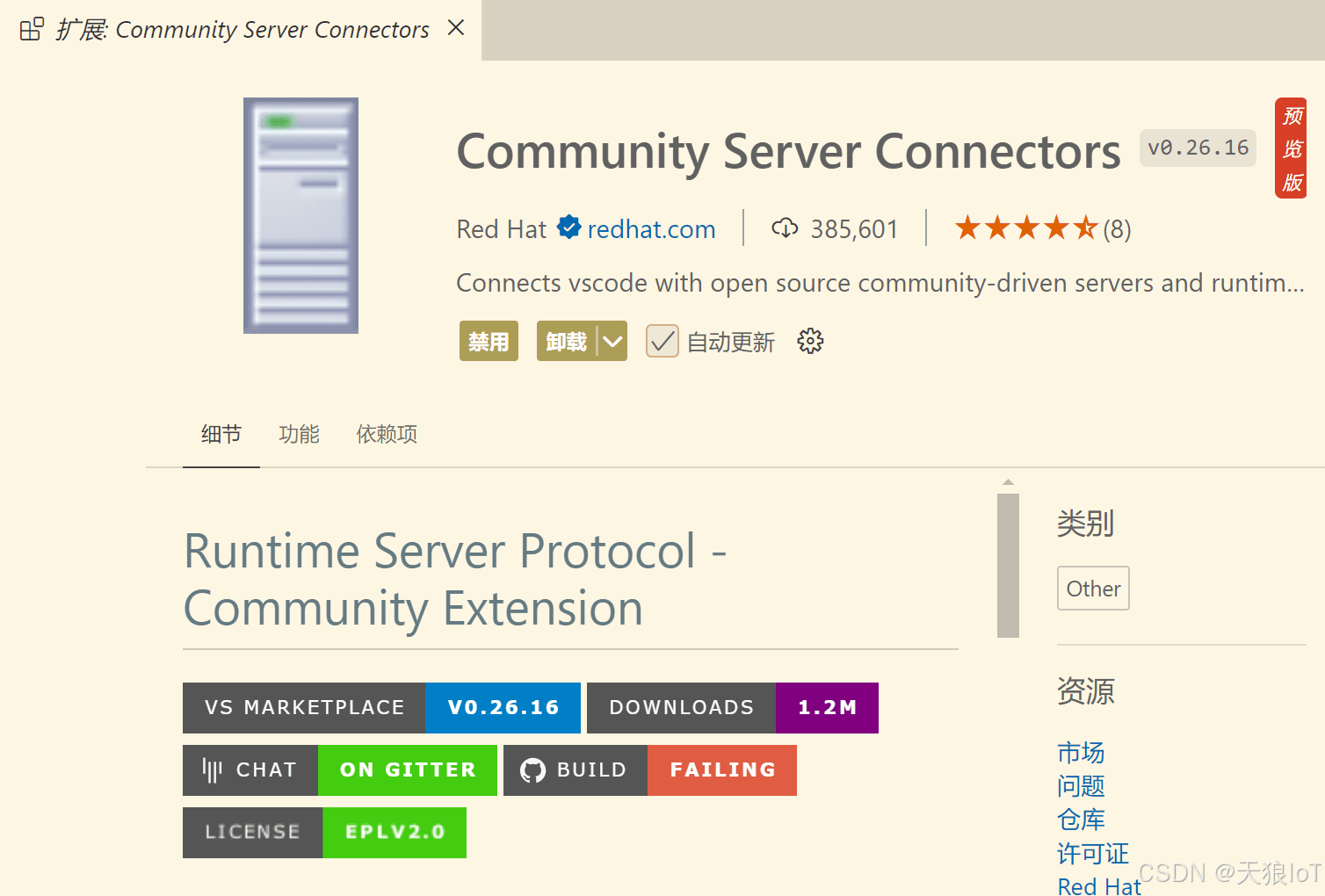1325x896 pixels.
Task: Click the 卸载 (uninstall) button
Action: (566, 341)
